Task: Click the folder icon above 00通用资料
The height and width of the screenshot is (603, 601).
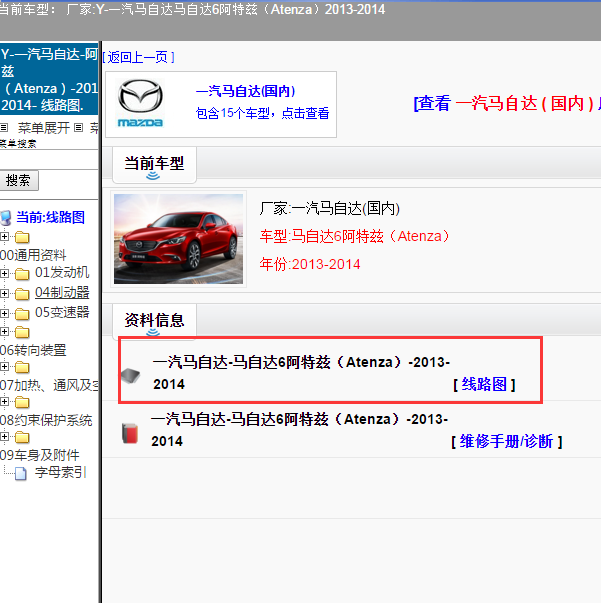Action: 22,237
